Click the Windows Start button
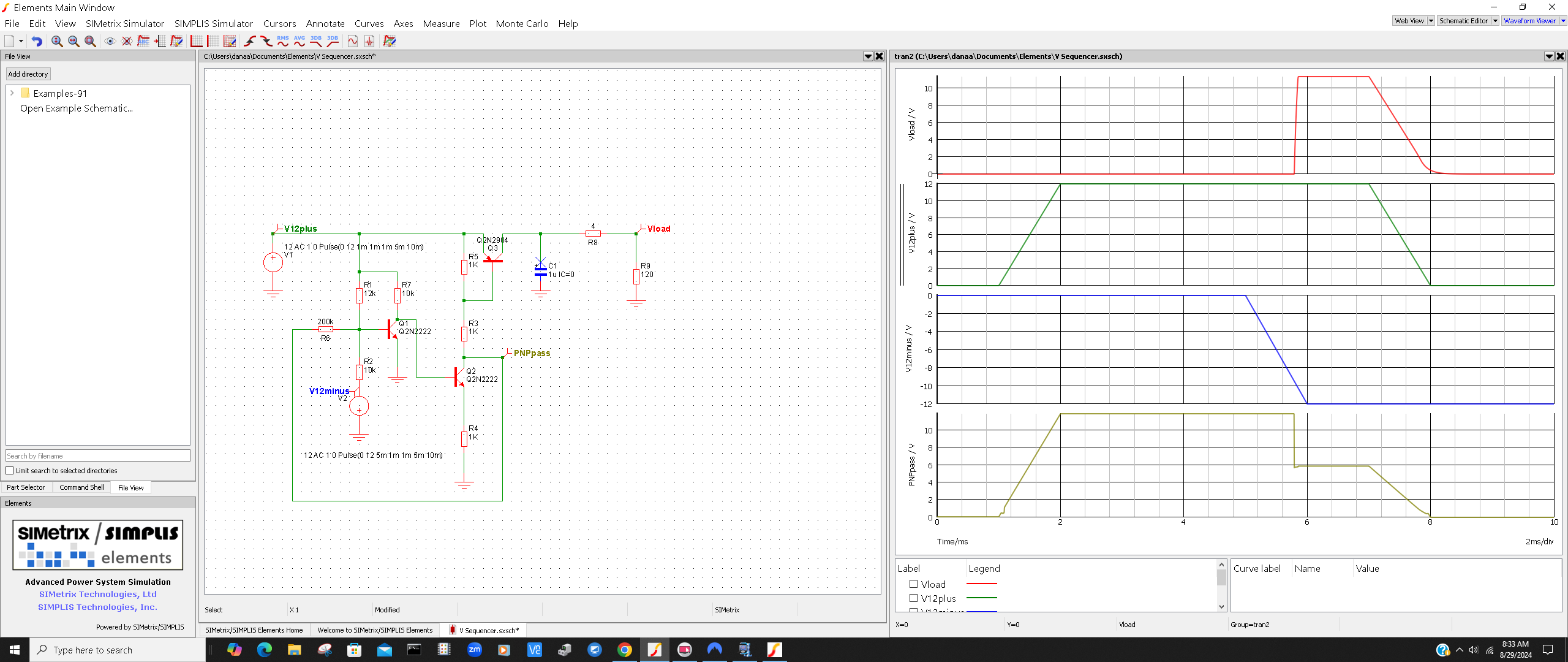1568x662 pixels. (x=15, y=650)
